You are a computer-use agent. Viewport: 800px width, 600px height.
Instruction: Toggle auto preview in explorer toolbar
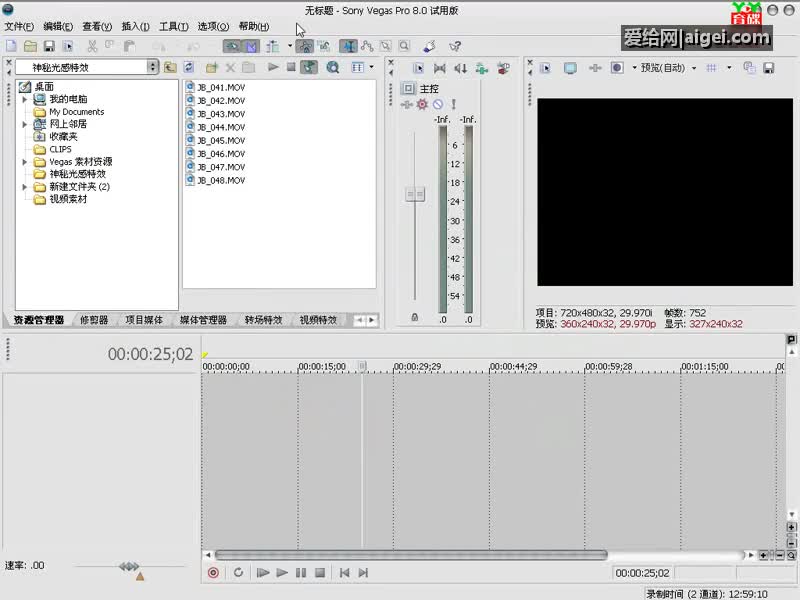tap(310, 67)
